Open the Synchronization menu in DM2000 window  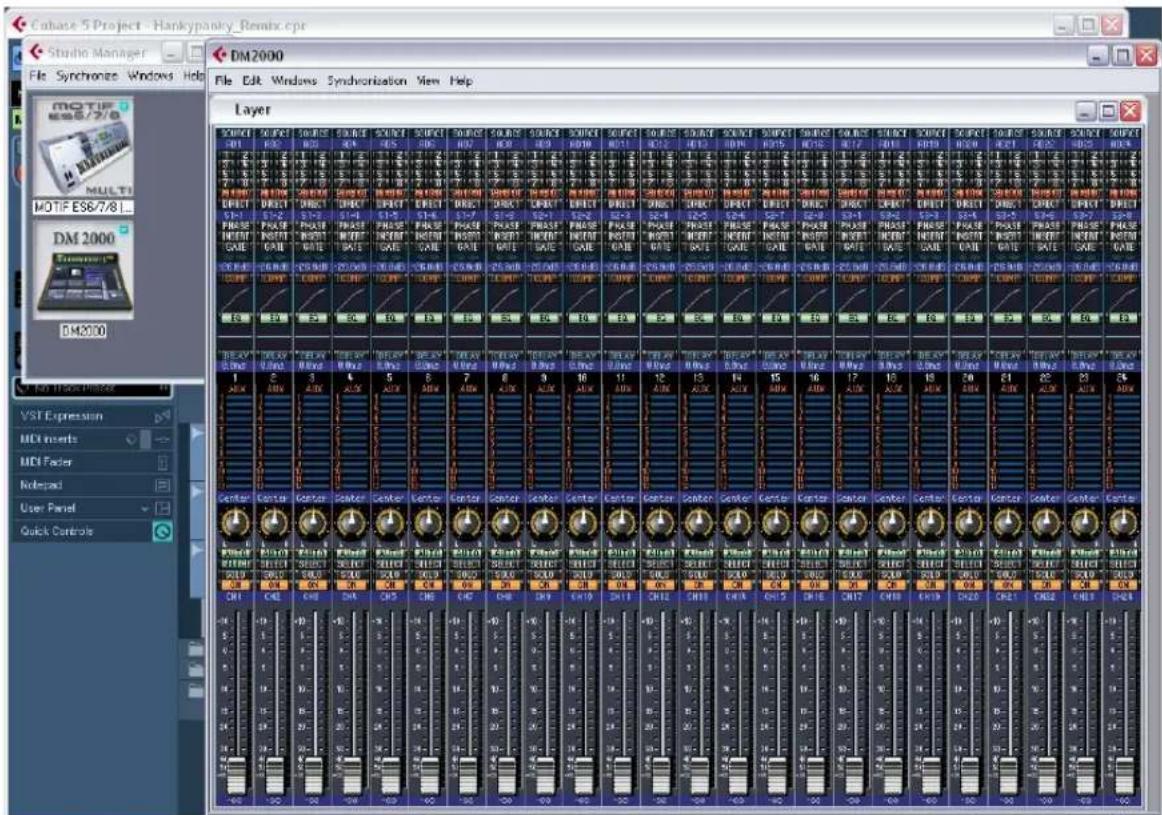click(x=367, y=81)
